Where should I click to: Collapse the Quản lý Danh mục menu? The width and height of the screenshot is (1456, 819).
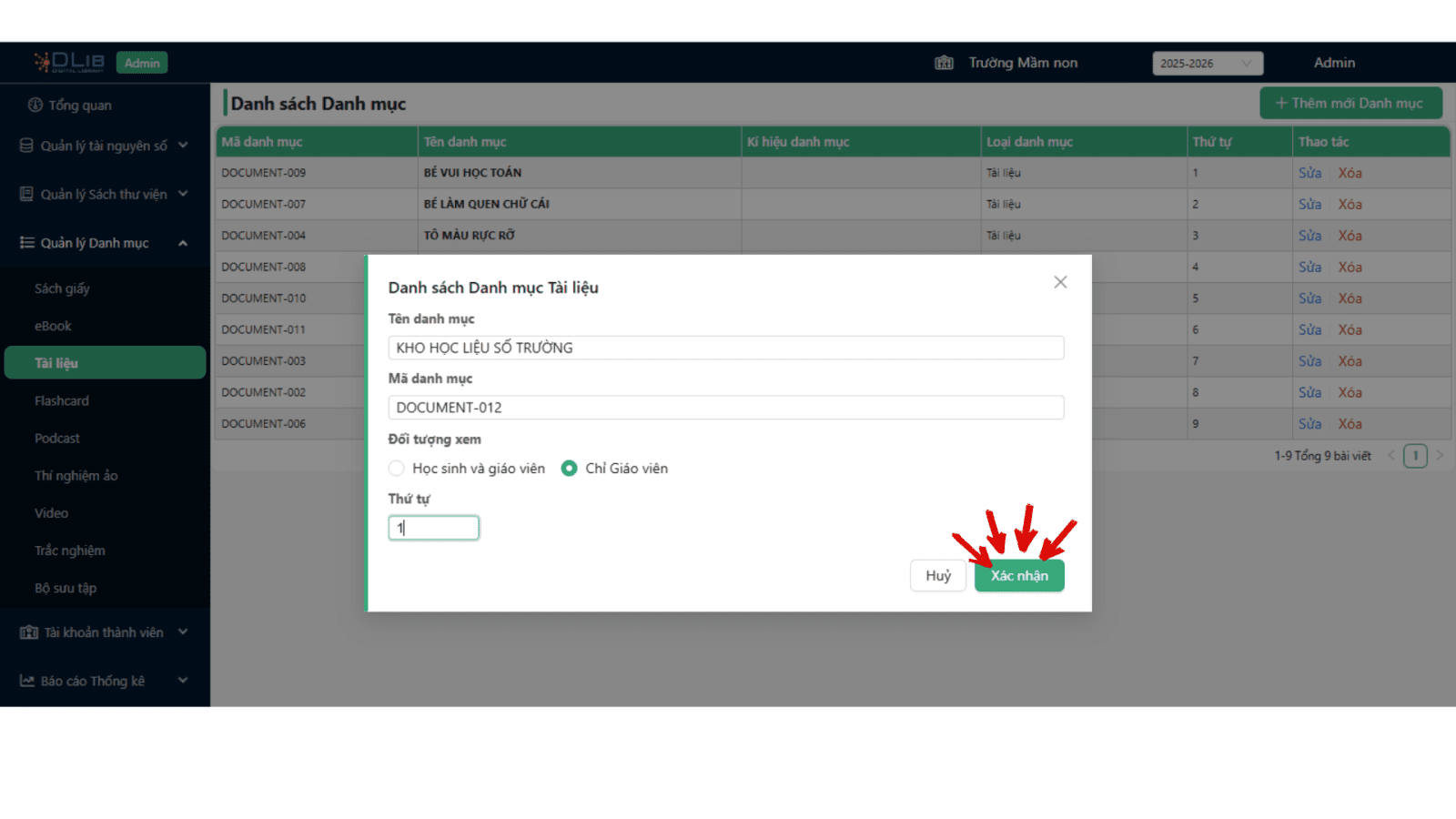(x=183, y=243)
